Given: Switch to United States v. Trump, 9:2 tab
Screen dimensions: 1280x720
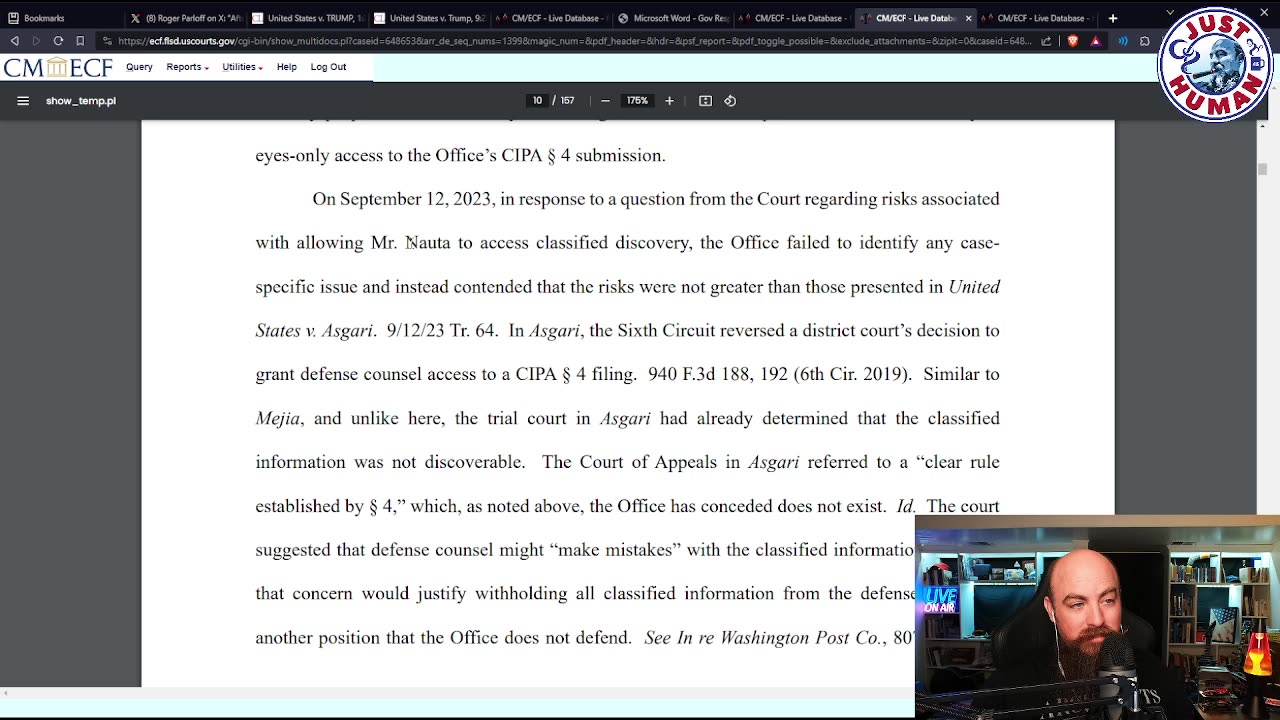Looking at the screenshot, I should (x=429, y=18).
